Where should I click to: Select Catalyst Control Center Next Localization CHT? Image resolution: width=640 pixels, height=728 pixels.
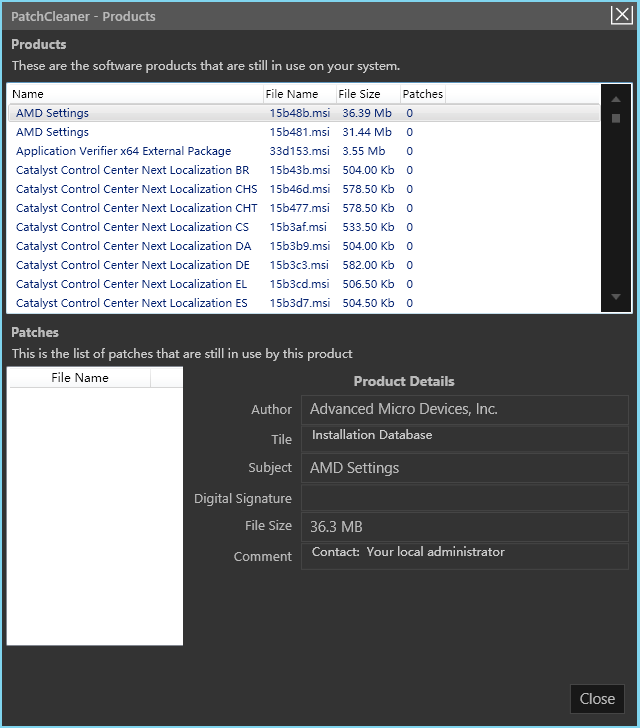point(304,208)
